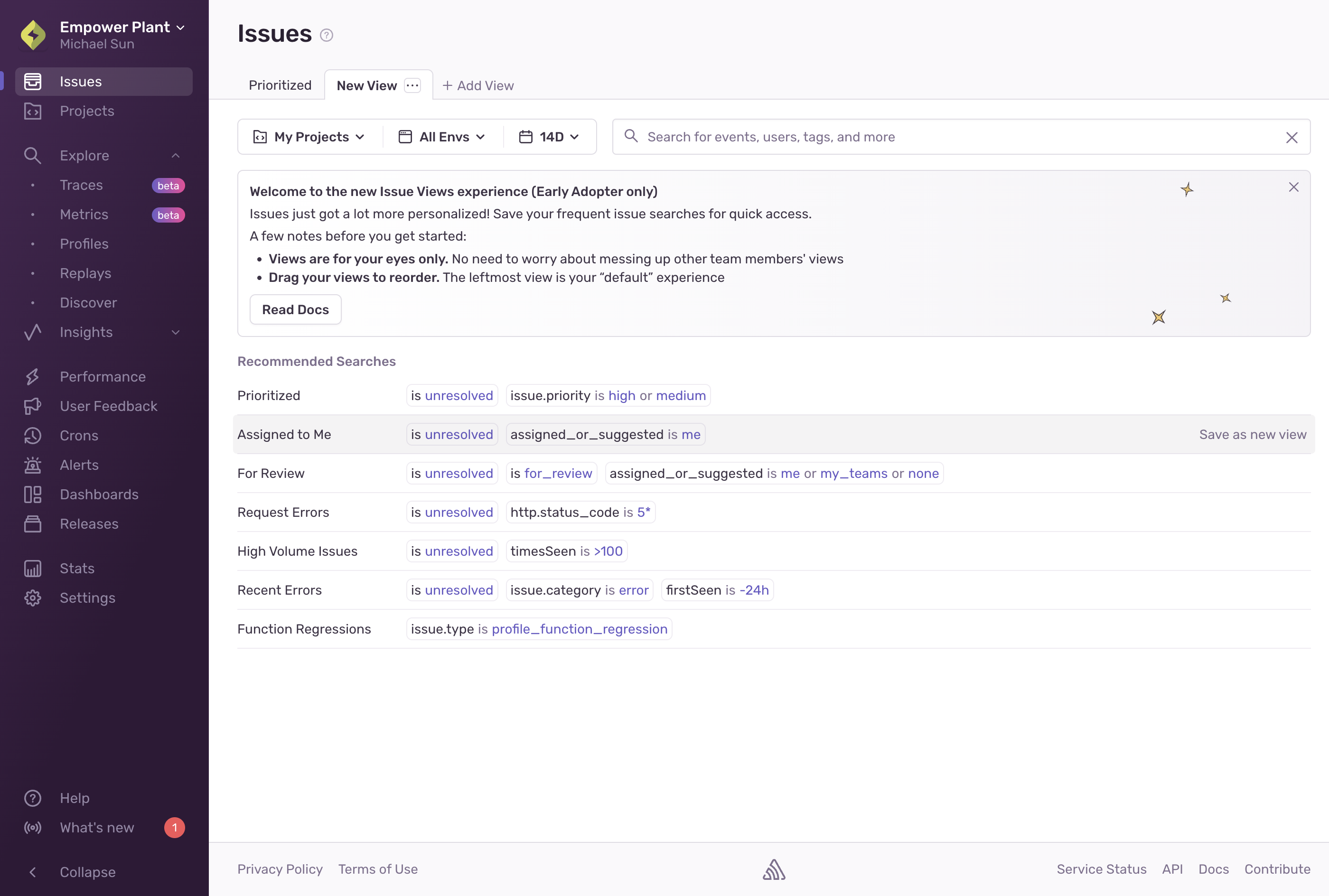
Task: Open Crons via its clock icon
Action: point(33,436)
